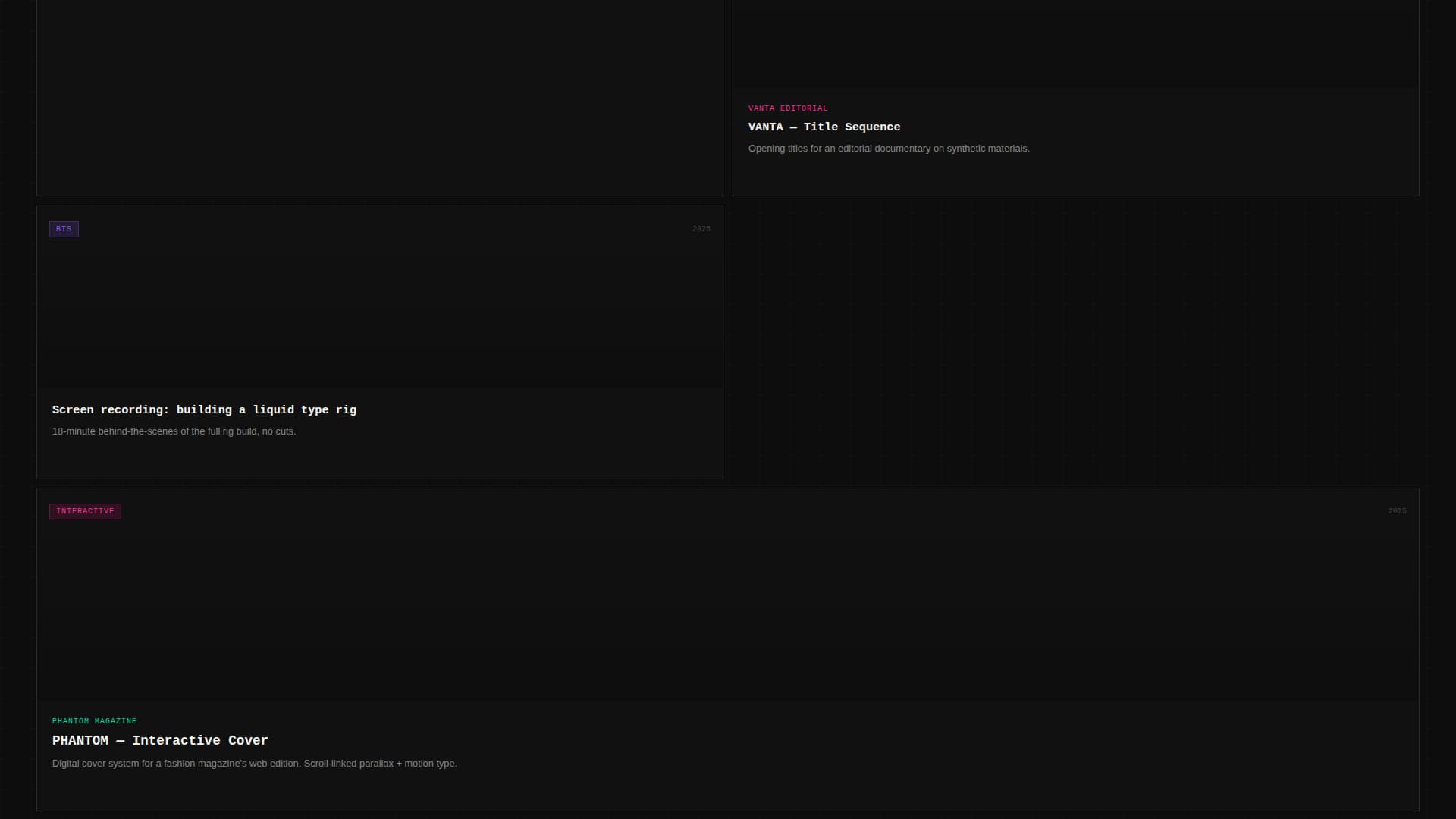Click the PHANTOM MAGAZINE client label
Image resolution: width=1456 pixels, height=819 pixels.
pos(95,721)
